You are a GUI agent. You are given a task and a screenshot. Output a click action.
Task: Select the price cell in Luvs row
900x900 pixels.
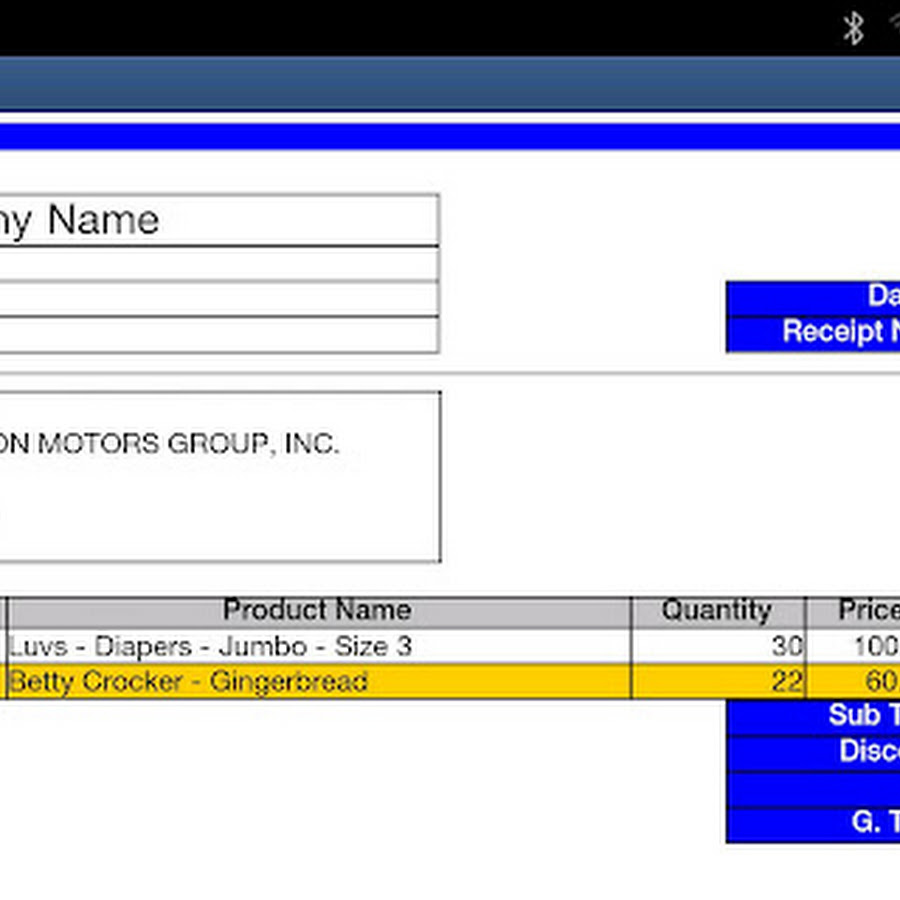pyautogui.click(x=854, y=646)
